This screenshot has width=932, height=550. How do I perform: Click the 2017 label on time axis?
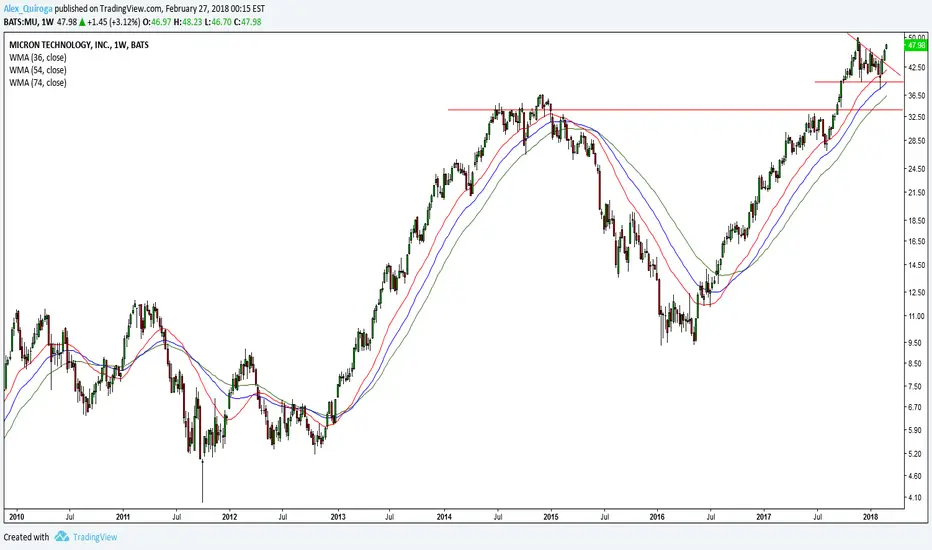click(764, 517)
